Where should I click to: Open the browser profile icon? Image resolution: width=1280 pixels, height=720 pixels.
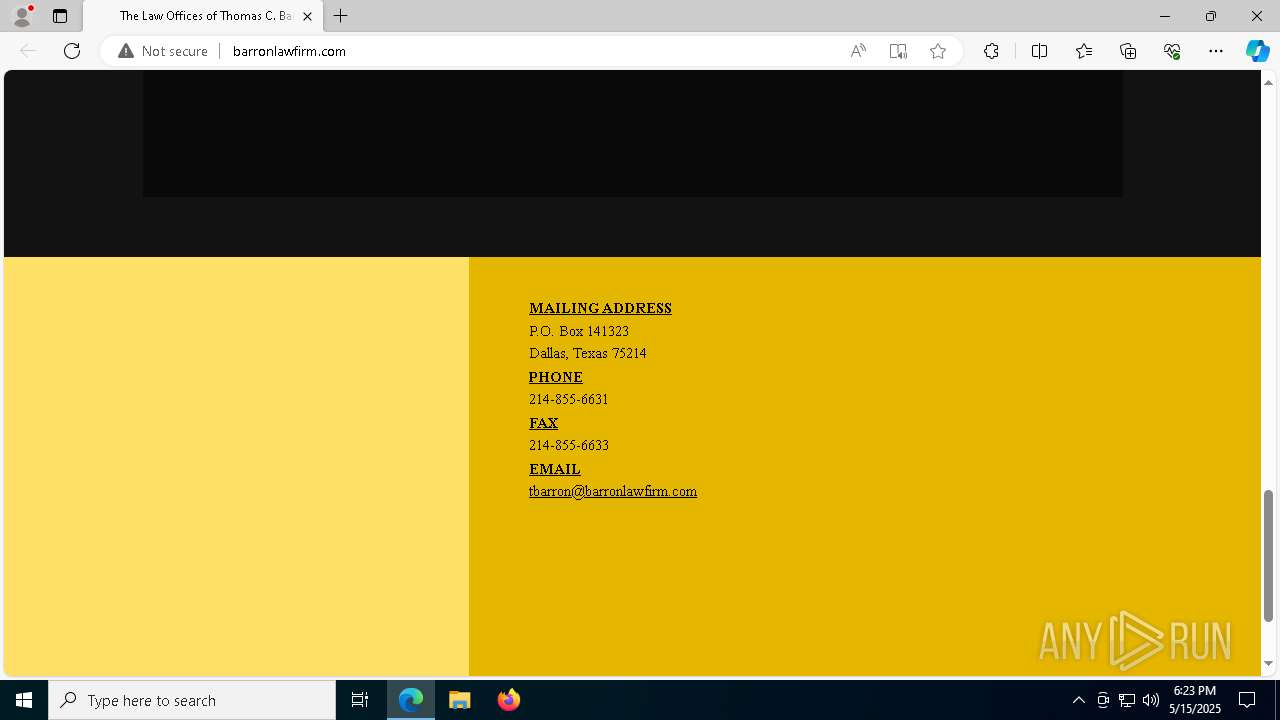(x=21, y=16)
